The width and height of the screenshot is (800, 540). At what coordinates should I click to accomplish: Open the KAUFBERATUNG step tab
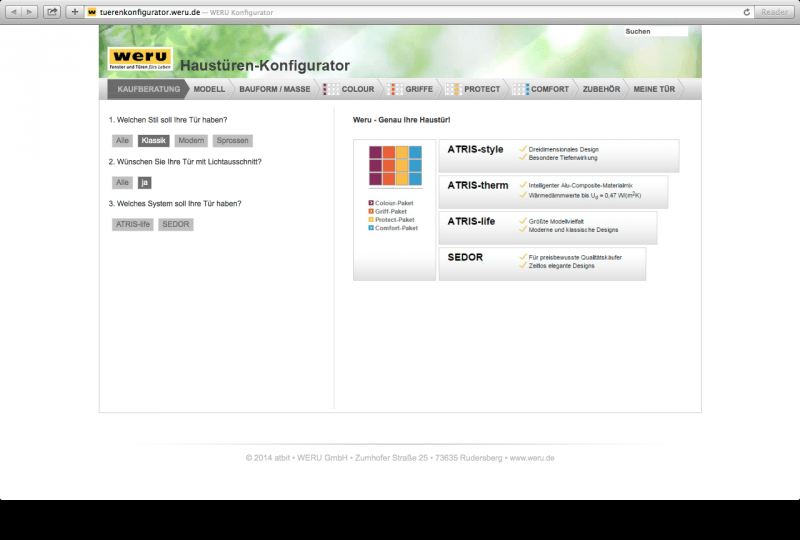click(148, 89)
